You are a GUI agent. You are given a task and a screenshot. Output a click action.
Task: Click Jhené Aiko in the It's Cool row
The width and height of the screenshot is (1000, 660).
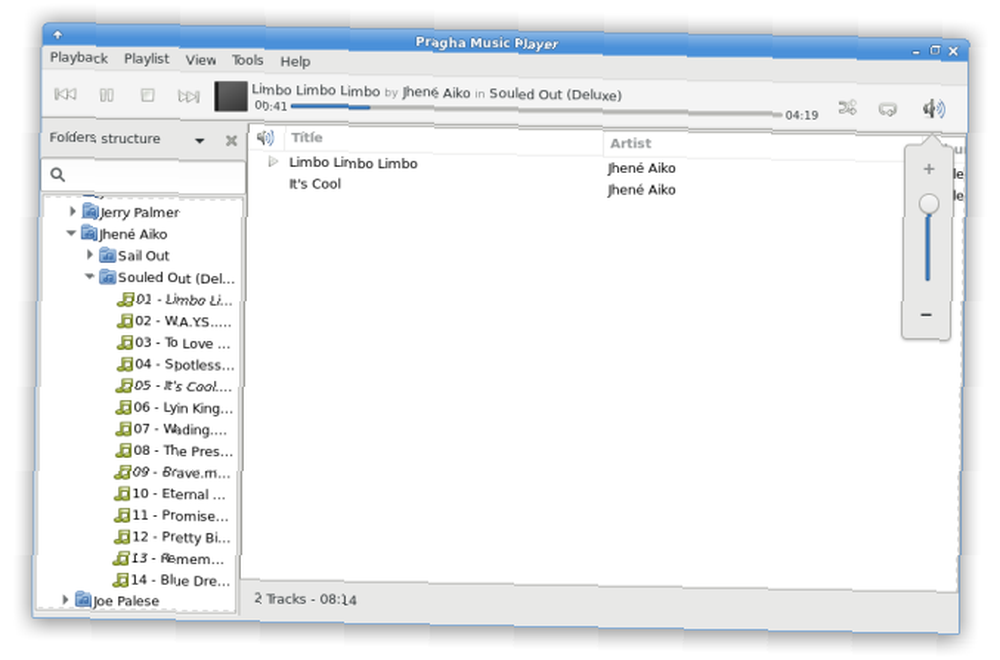641,190
